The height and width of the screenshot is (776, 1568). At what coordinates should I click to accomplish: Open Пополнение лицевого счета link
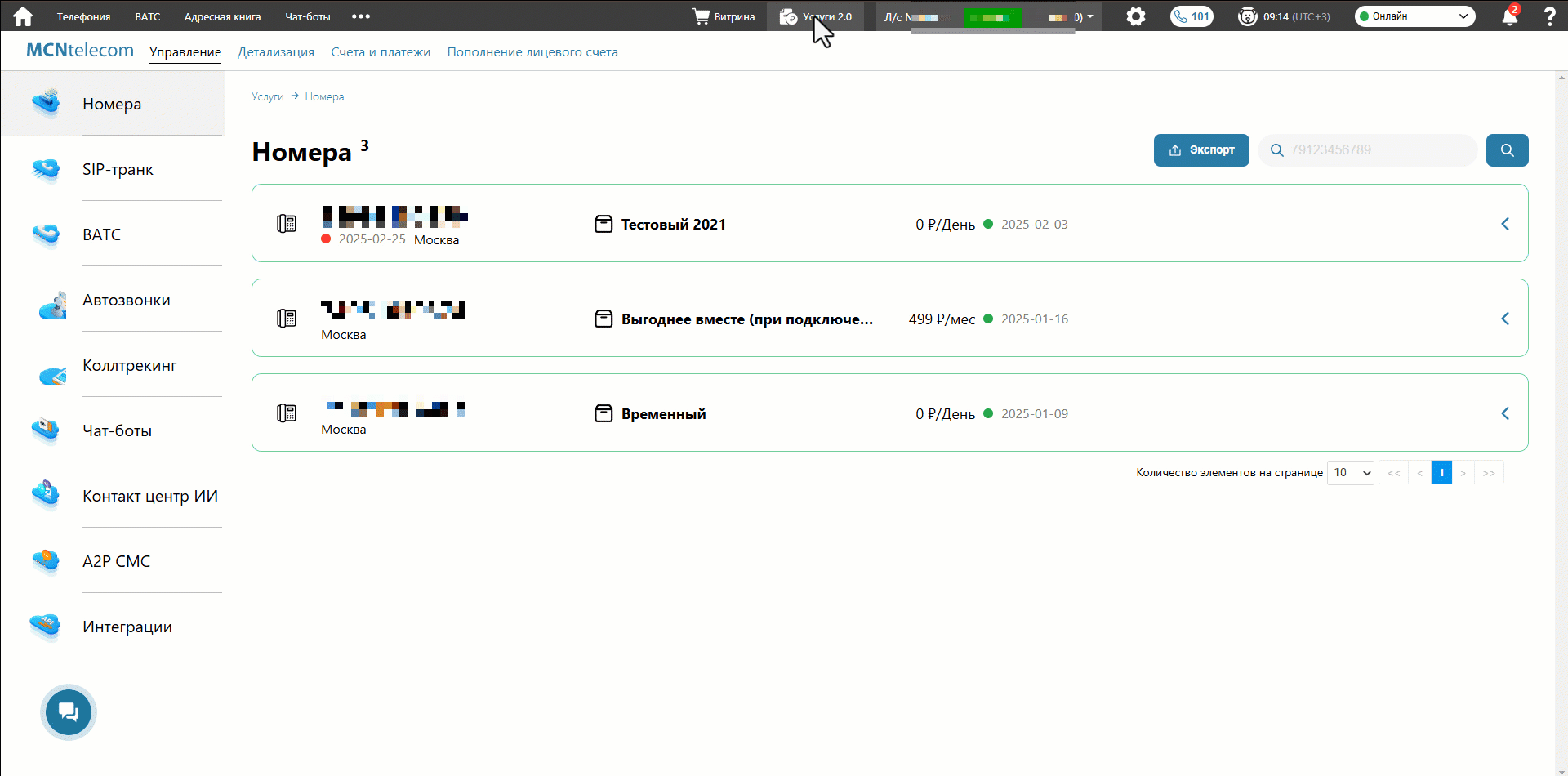pyautogui.click(x=532, y=52)
